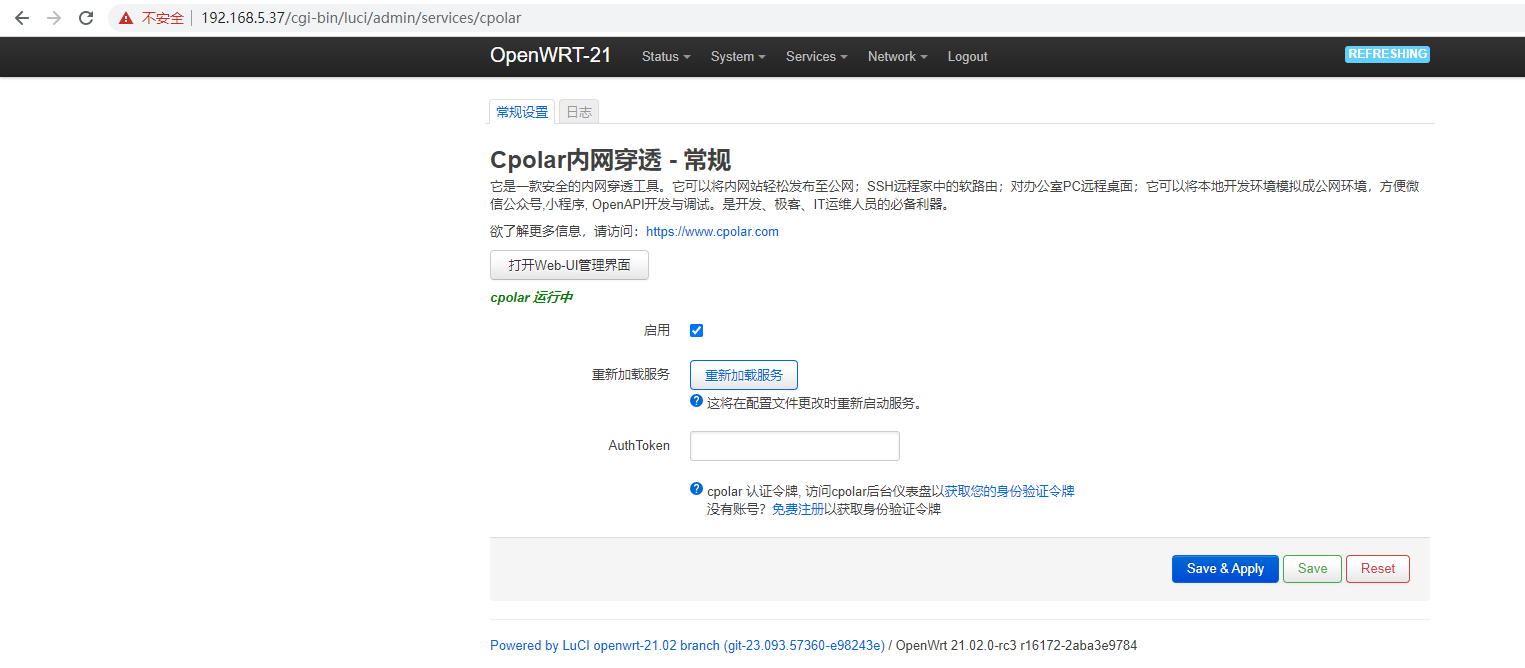Click the 'OpenWrt 21.02.0-rc3' footer version text
The width and height of the screenshot is (1525, 668).
[1016, 646]
